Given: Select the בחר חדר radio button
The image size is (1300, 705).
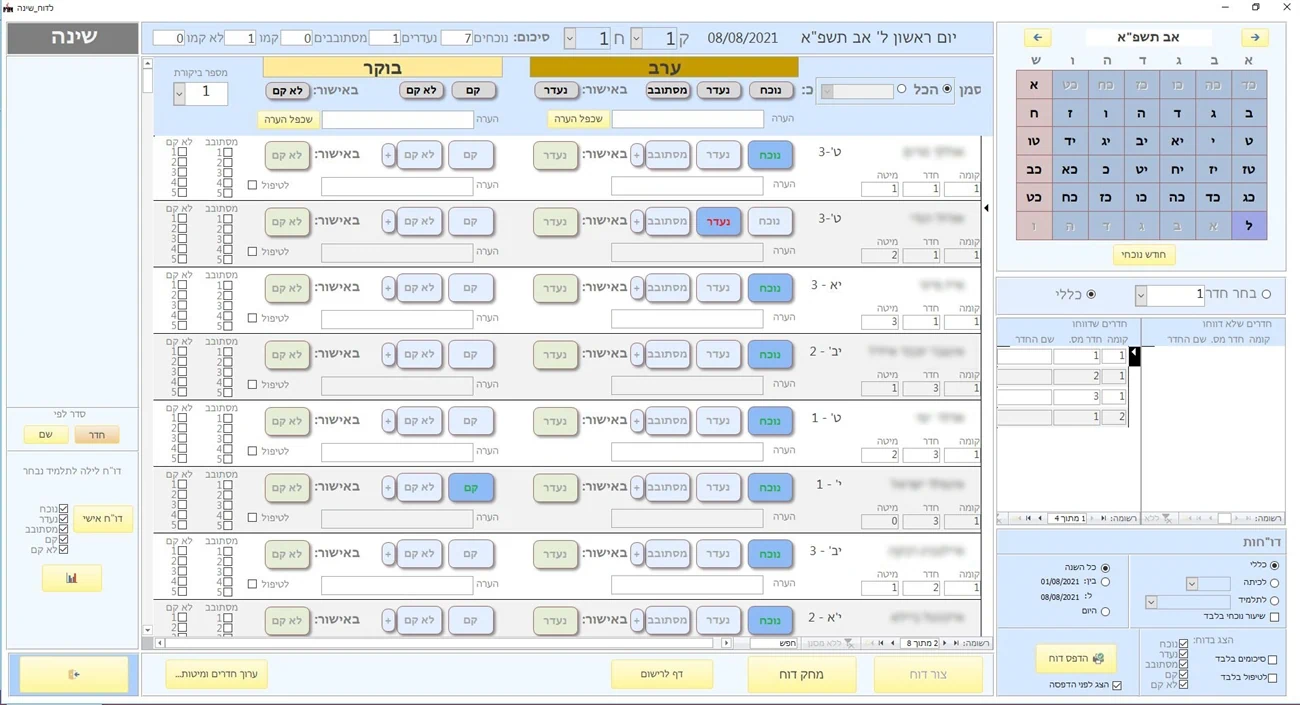Looking at the screenshot, I should [1266, 294].
